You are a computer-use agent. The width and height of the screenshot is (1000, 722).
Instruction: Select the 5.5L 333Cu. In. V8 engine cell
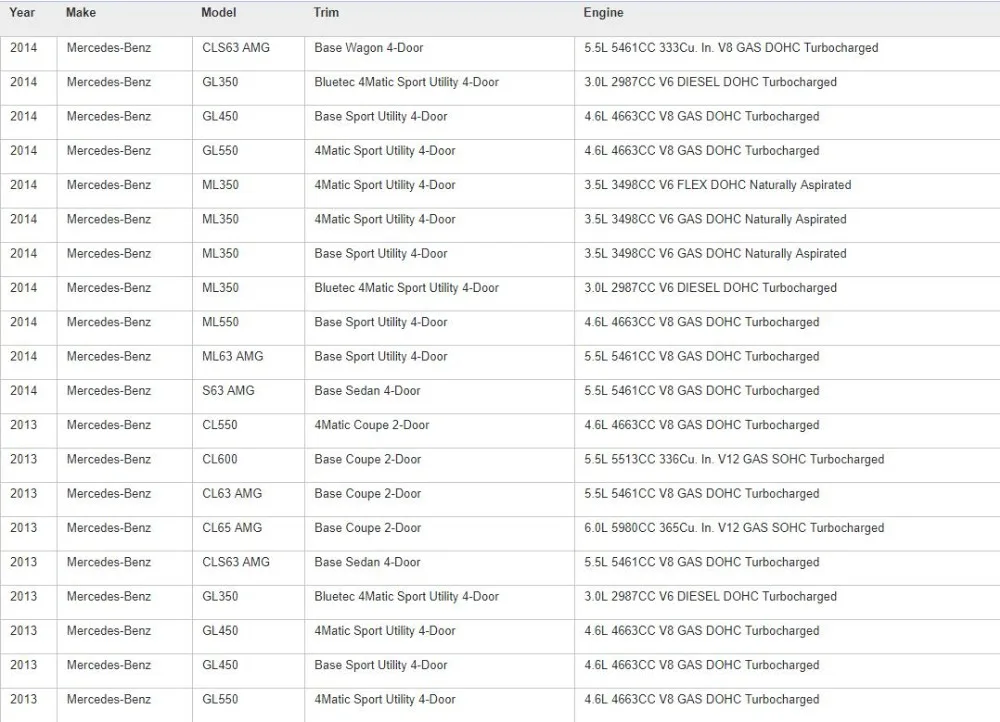click(x=787, y=54)
